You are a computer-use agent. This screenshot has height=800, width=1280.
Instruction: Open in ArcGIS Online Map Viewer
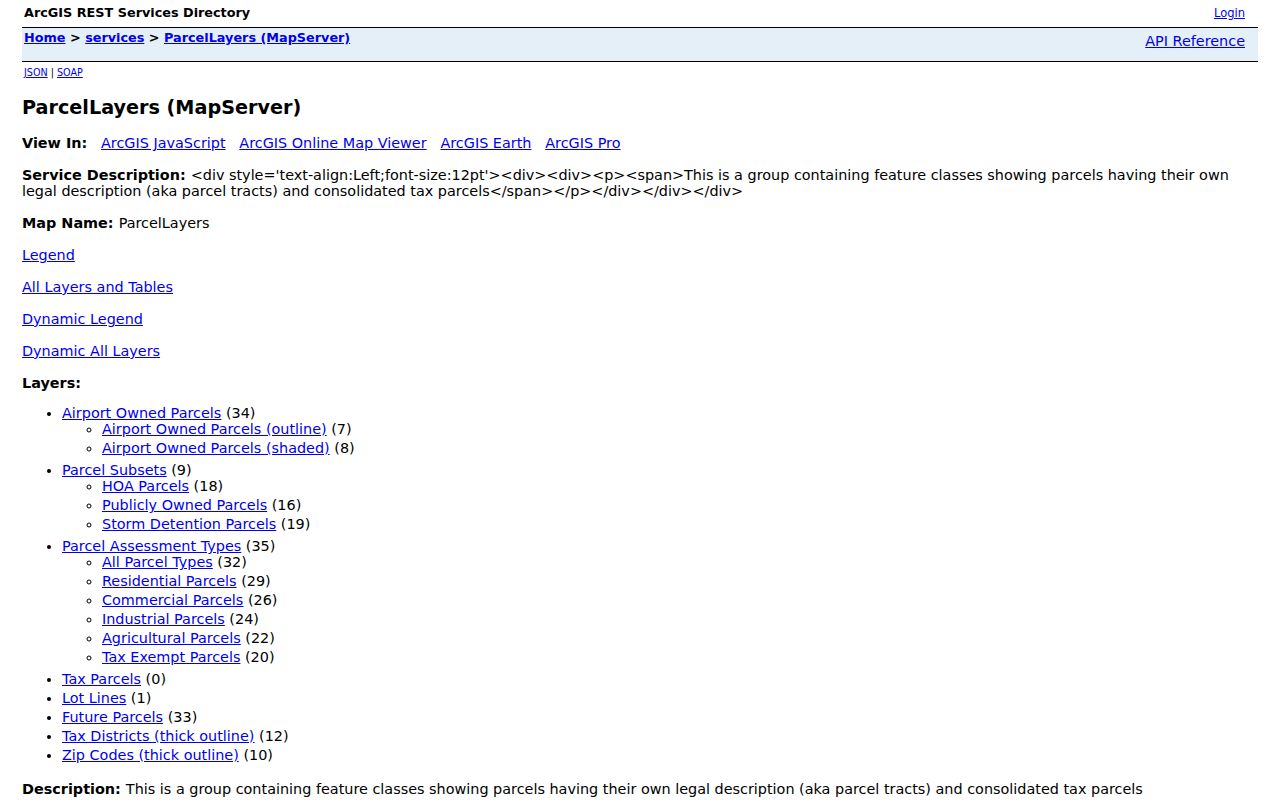(x=333, y=143)
